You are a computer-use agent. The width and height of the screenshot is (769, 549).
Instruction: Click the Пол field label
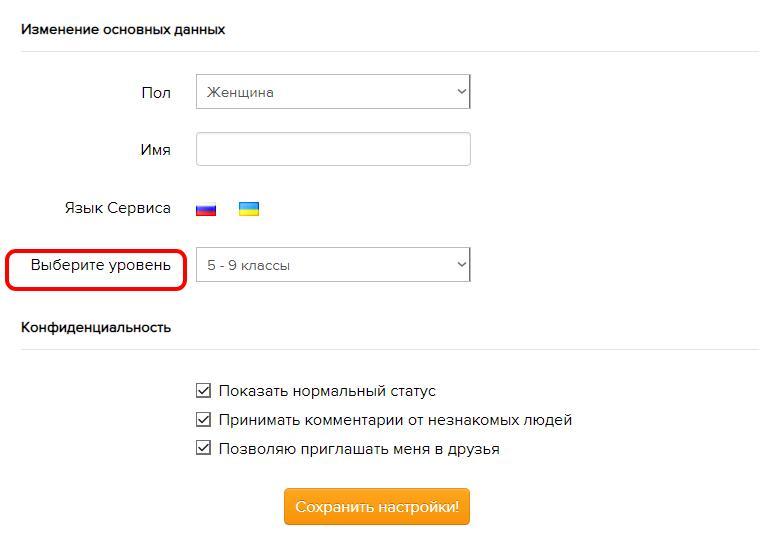point(156,92)
